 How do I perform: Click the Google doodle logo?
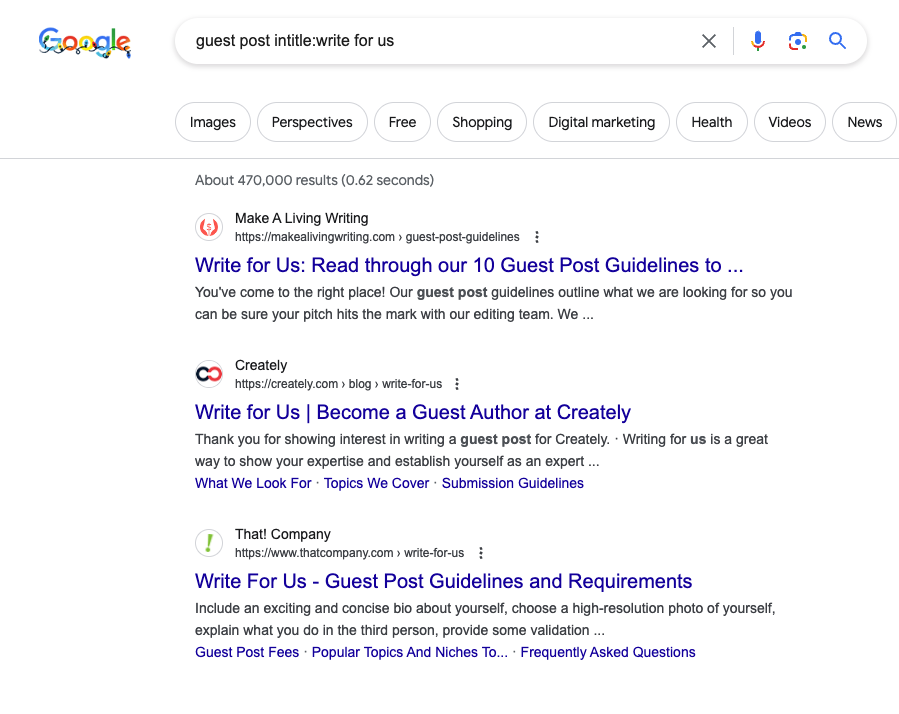tap(85, 42)
